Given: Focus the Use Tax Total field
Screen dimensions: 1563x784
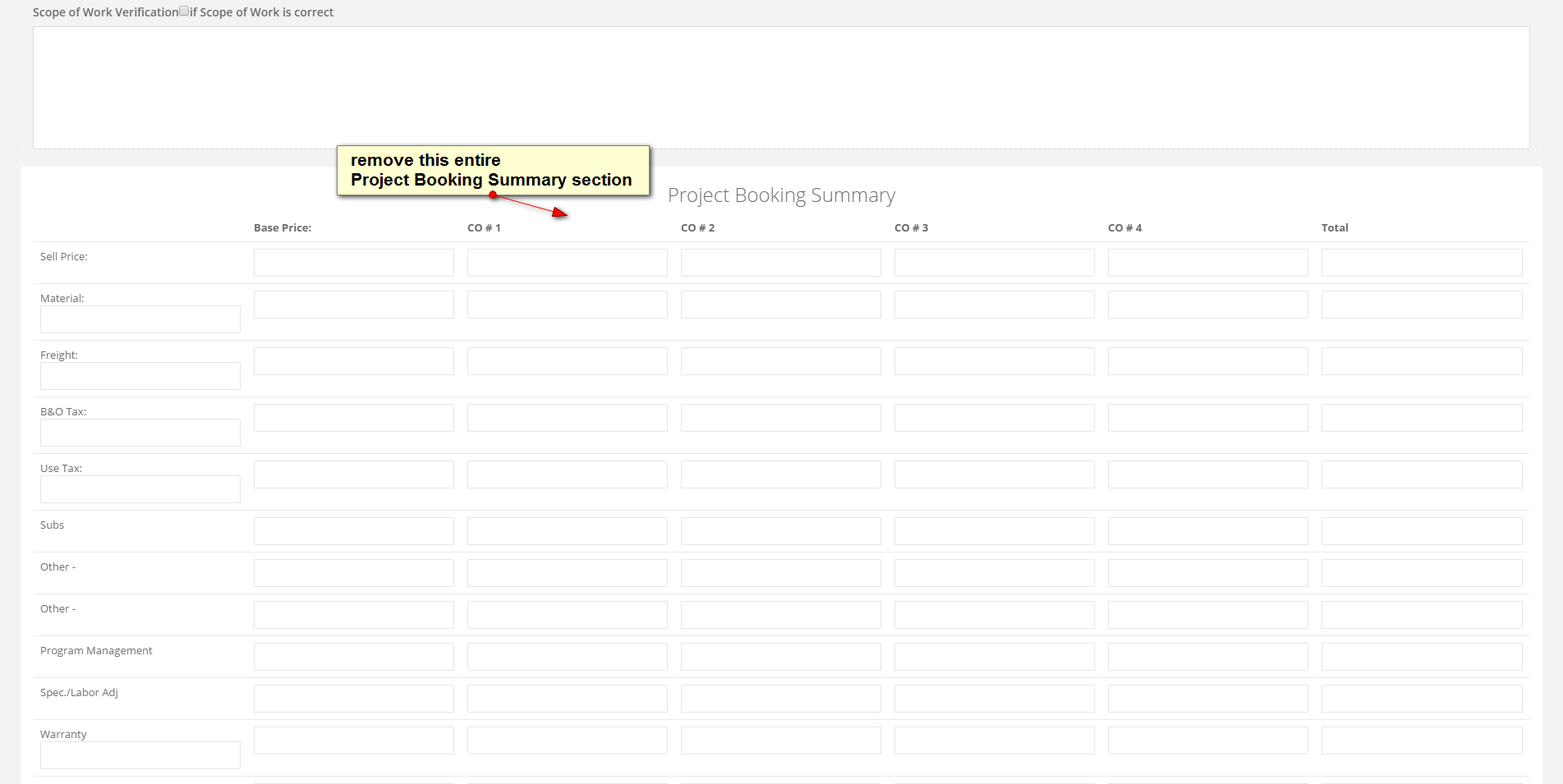Looking at the screenshot, I should (x=1422, y=475).
